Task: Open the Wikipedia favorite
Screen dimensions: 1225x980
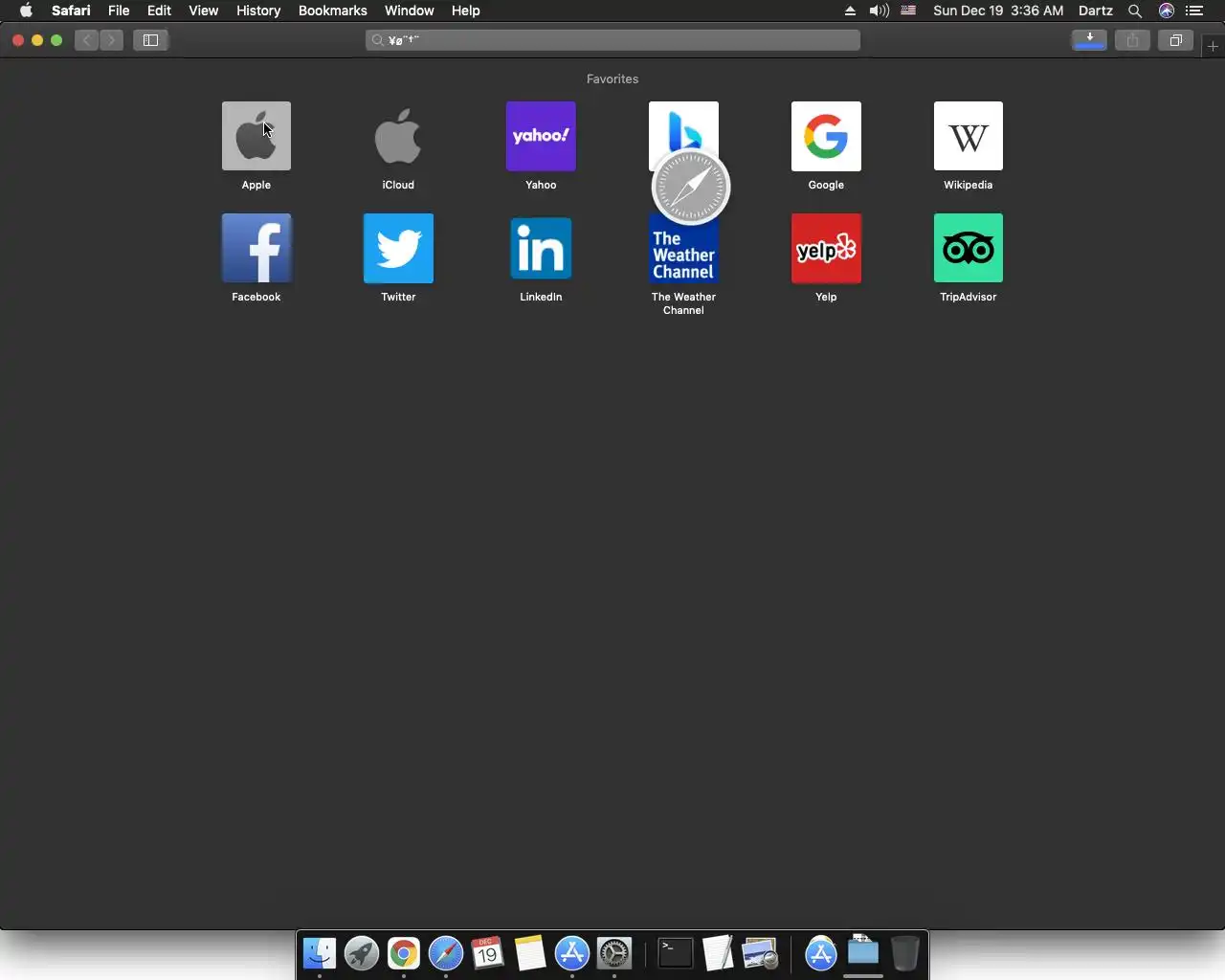Action: pos(969,136)
